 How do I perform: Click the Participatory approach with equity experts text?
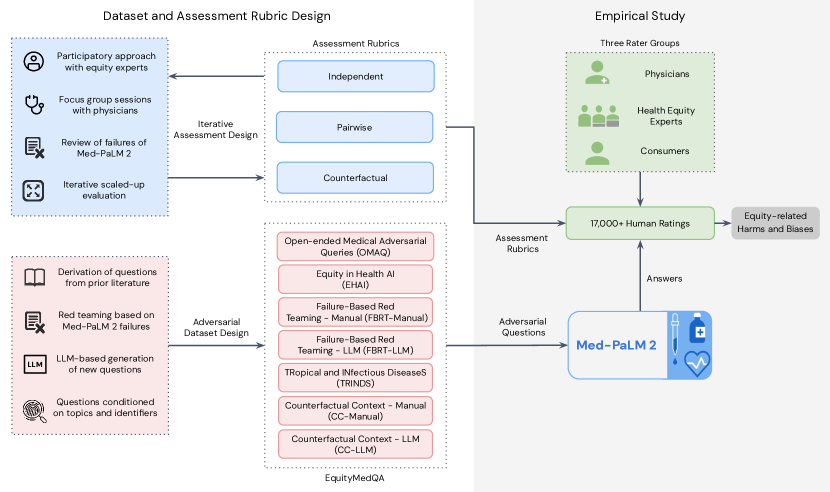(106, 61)
